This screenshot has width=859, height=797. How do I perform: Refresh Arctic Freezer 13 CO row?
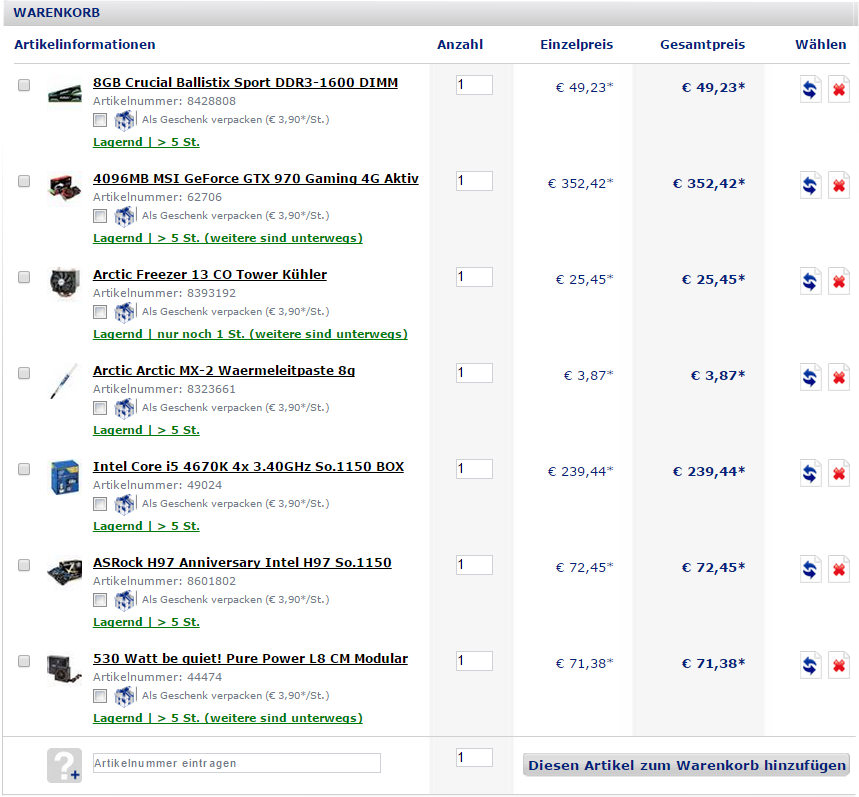tap(810, 281)
